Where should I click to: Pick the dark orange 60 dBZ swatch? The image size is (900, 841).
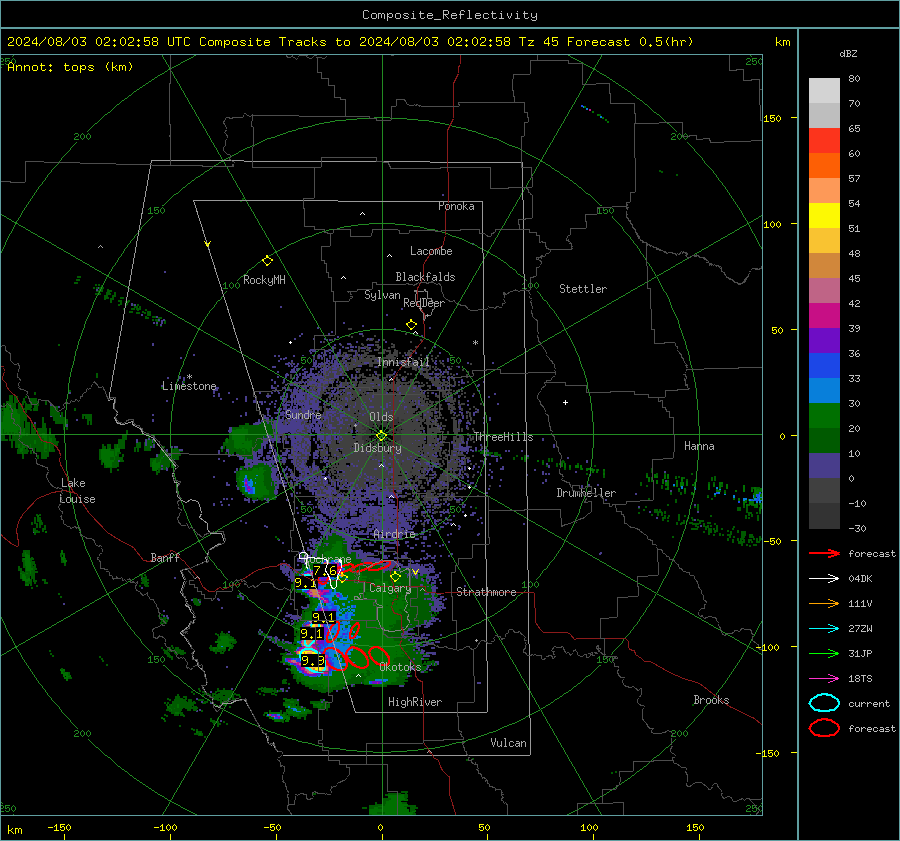tap(824, 165)
